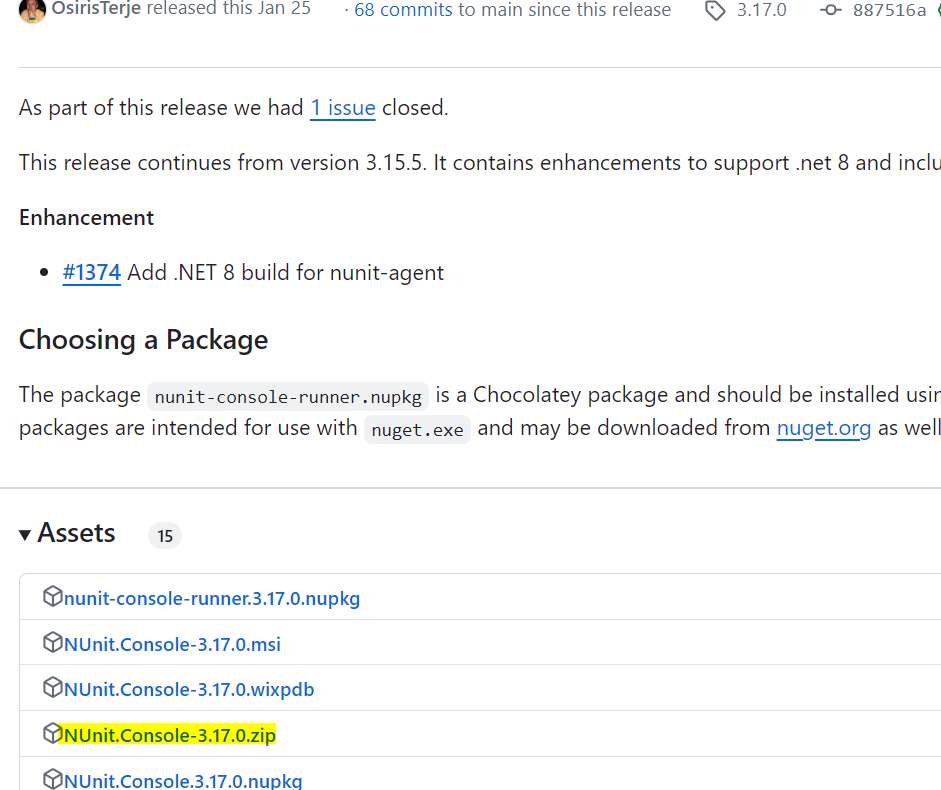Image resolution: width=941 pixels, height=790 pixels.
Task: Click the nuget.exe code text
Action: point(417,430)
